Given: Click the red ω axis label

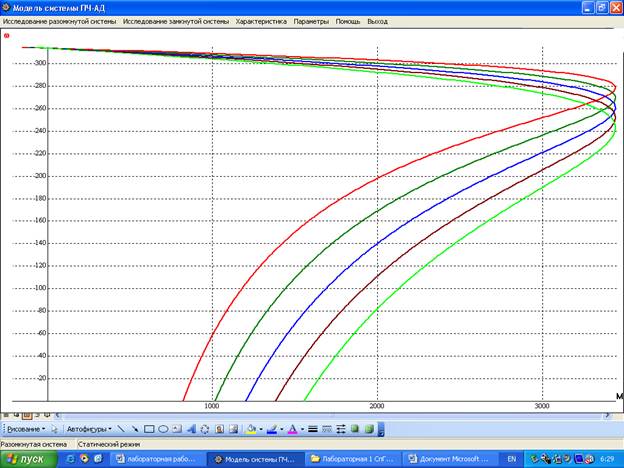Looking at the screenshot, I should [x=6, y=36].
